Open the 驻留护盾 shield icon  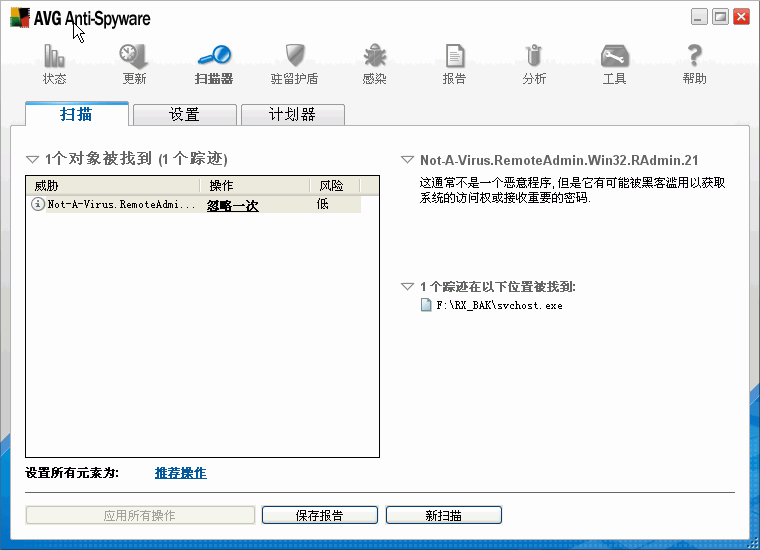point(294,56)
